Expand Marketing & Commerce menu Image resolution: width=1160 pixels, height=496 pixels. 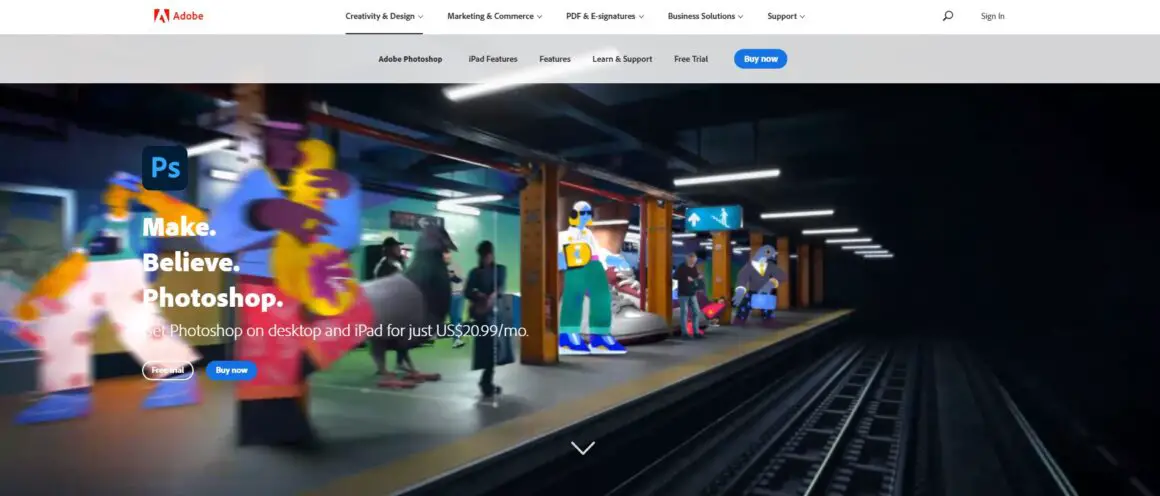pos(494,16)
